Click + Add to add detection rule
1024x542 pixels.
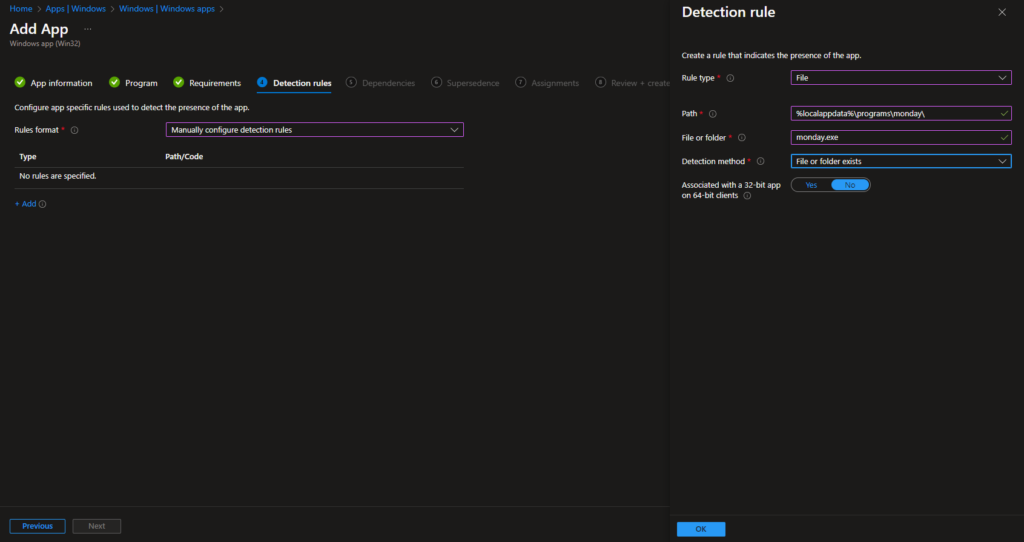coord(25,204)
